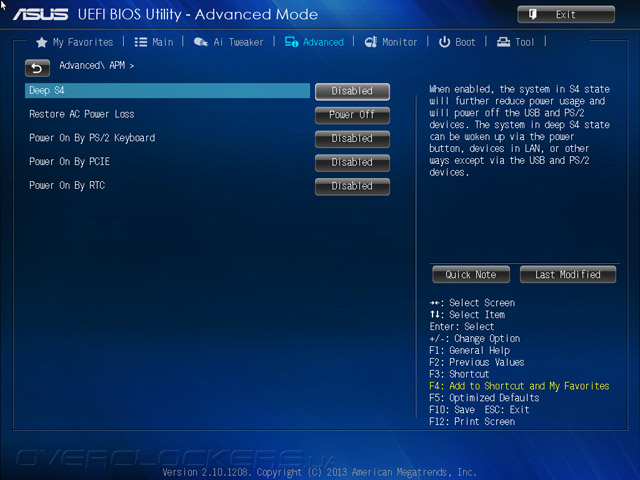Click the F3: Shortcut hint
The height and width of the screenshot is (480, 640).
tap(459, 374)
